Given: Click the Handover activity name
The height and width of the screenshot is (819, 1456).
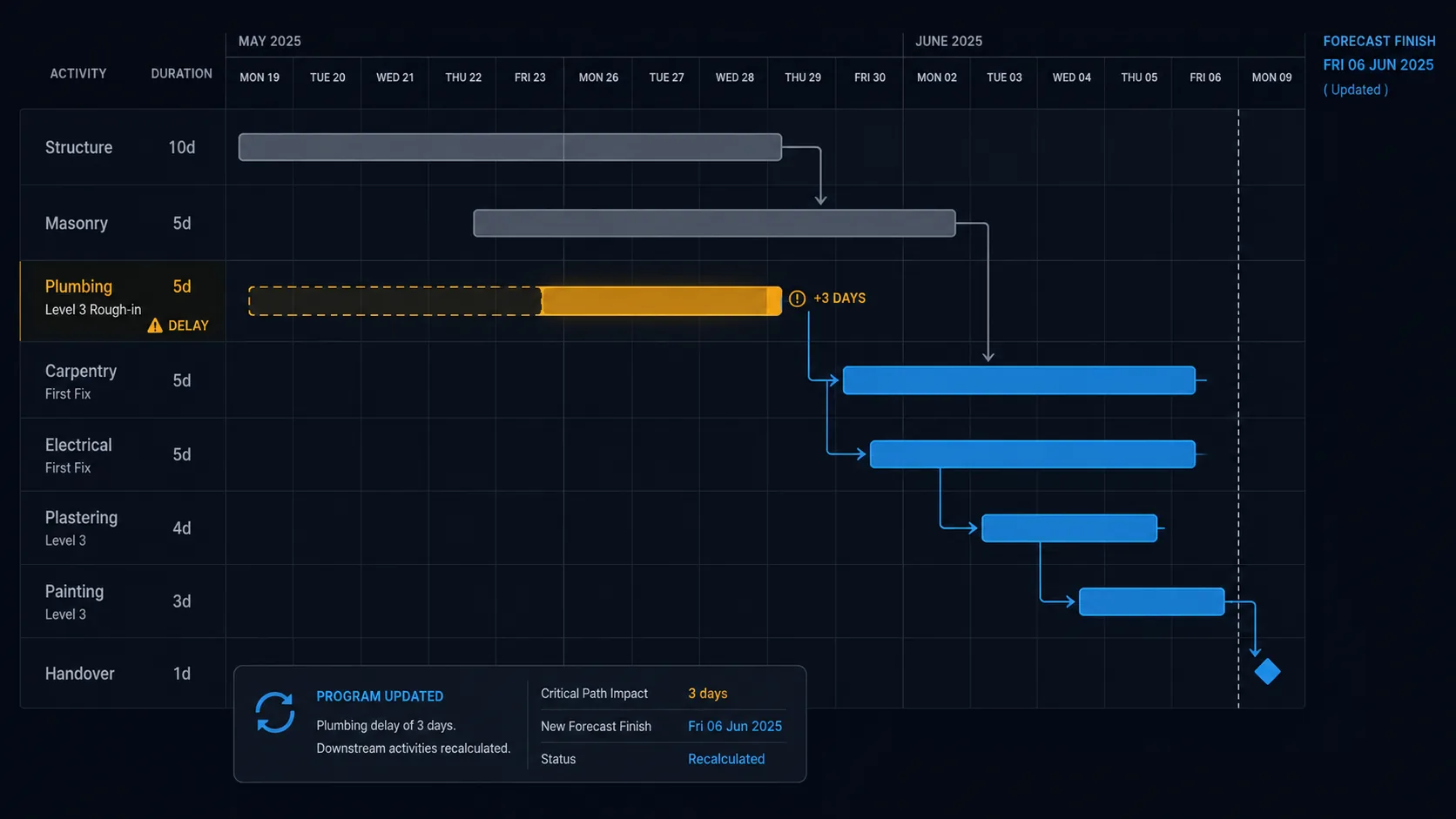Looking at the screenshot, I should pos(79,674).
